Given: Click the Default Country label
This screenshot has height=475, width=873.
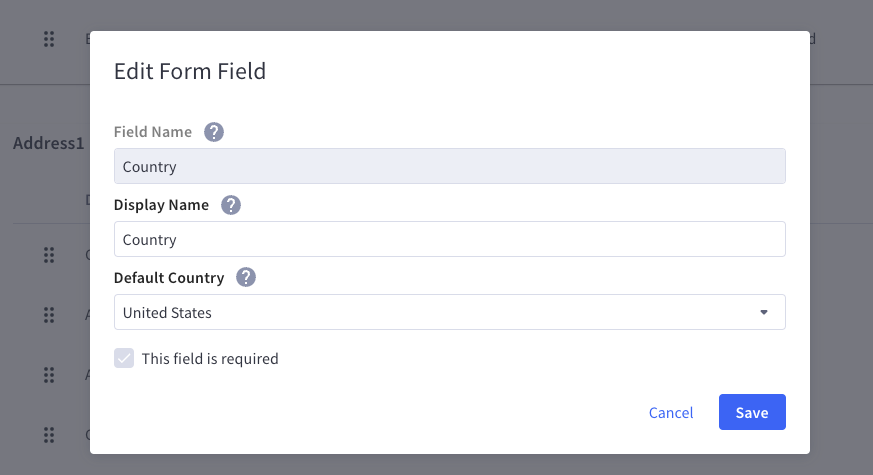Looking at the screenshot, I should click(169, 277).
